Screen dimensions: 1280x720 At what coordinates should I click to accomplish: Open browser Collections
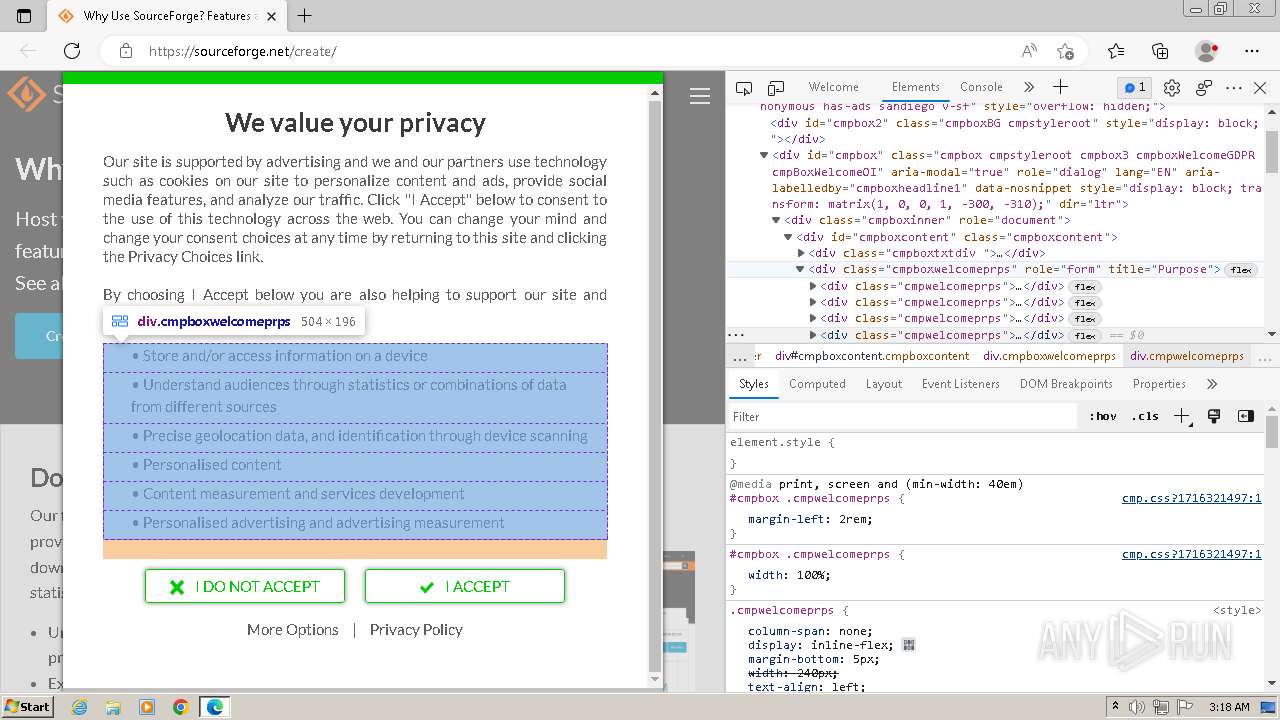(x=1160, y=51)
